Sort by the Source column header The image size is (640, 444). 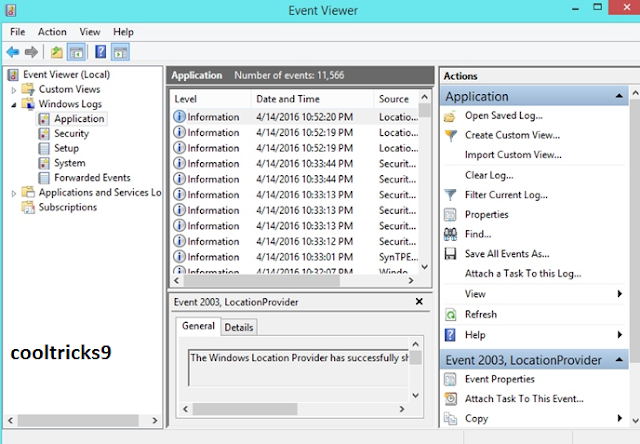396,99
